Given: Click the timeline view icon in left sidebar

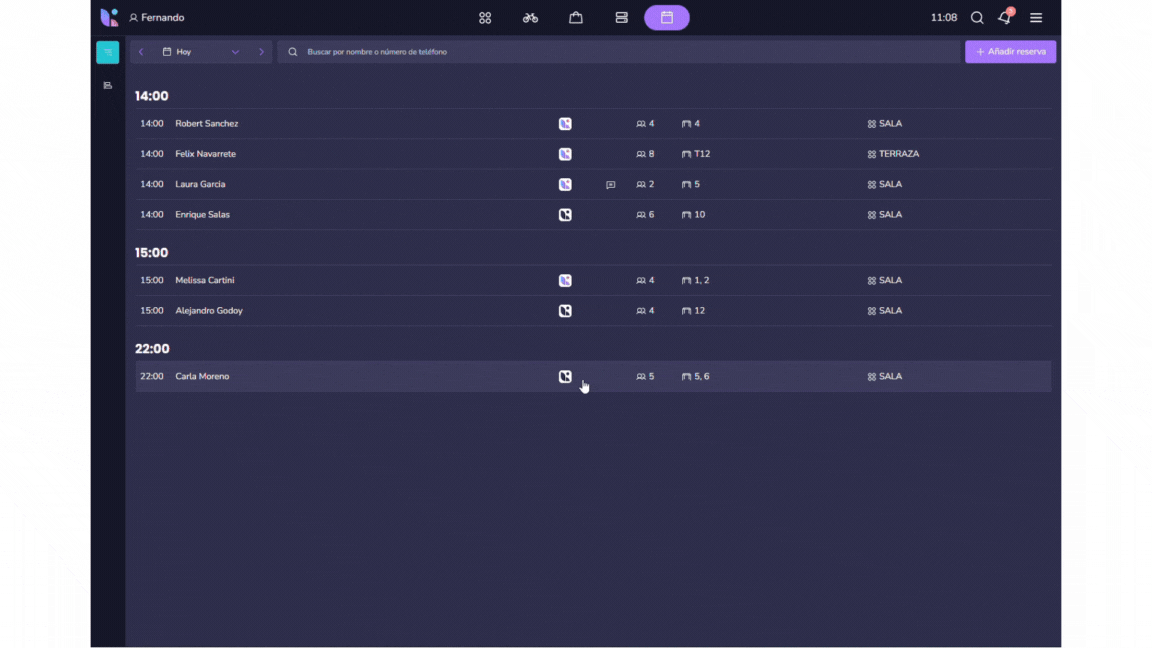Looking at the screenshot, I should click(x=108, y=86).
